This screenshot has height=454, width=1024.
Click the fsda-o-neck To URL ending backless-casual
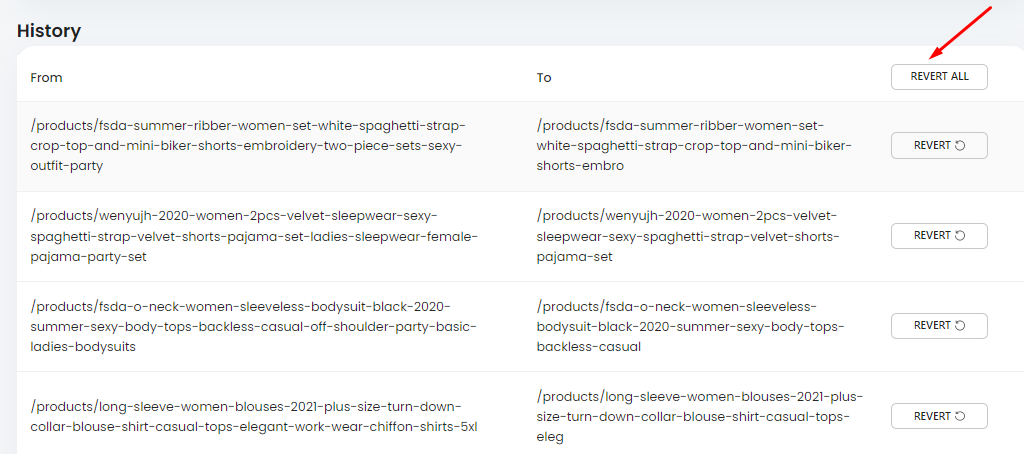(691, 326)
